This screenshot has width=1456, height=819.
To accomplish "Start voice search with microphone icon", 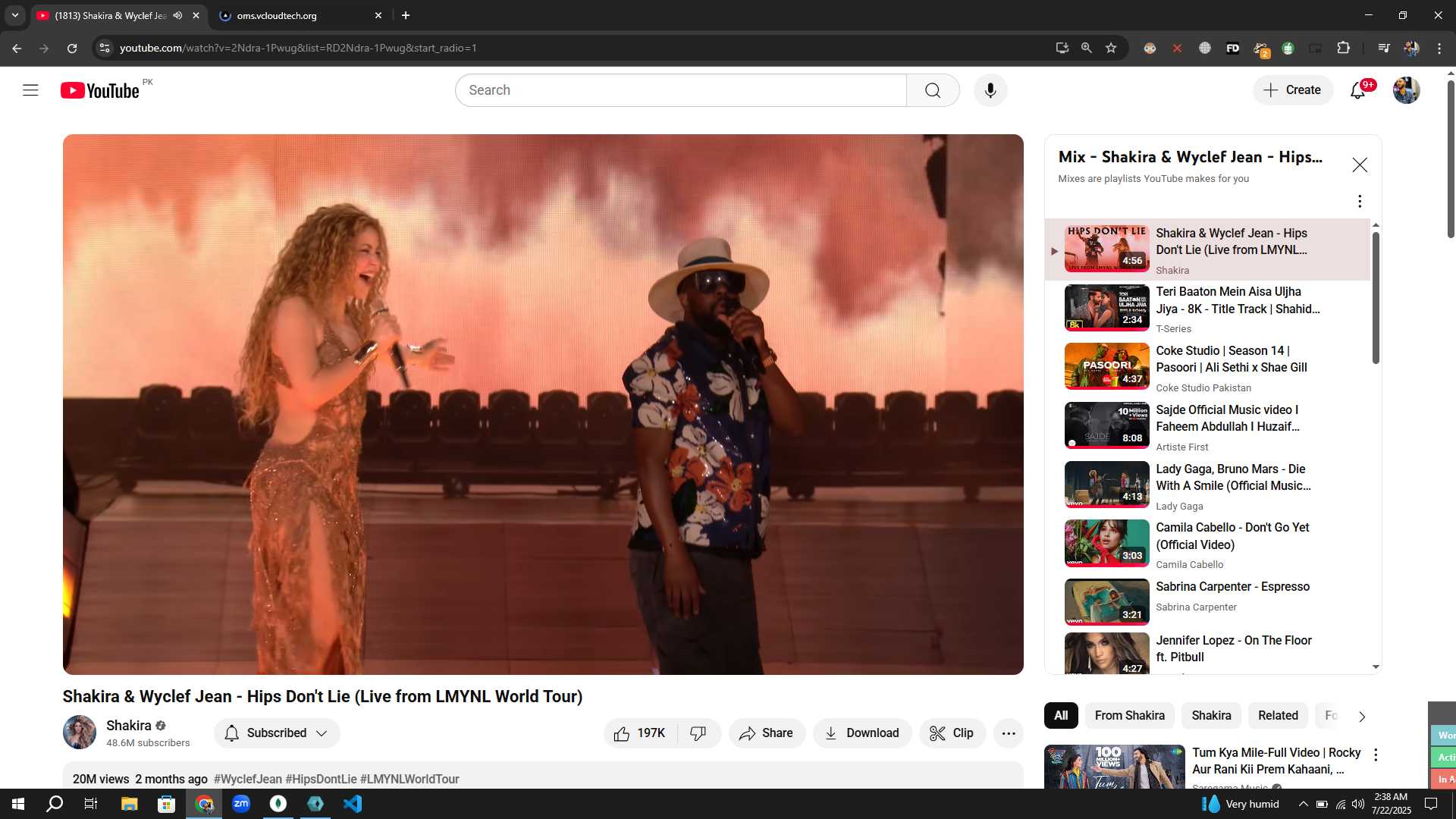I will click(x=990, y=90).
